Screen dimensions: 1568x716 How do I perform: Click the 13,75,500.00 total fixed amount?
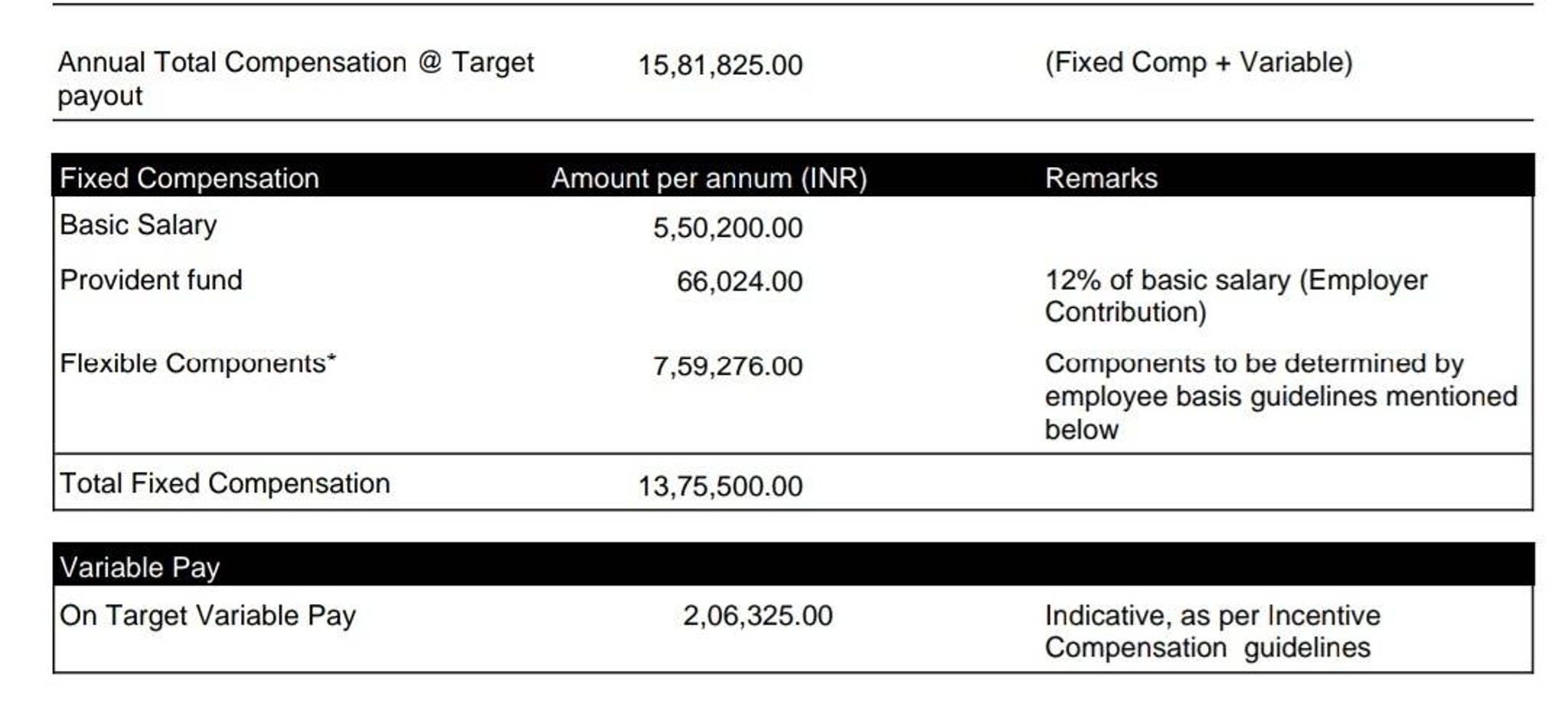[x=720, y=486]
